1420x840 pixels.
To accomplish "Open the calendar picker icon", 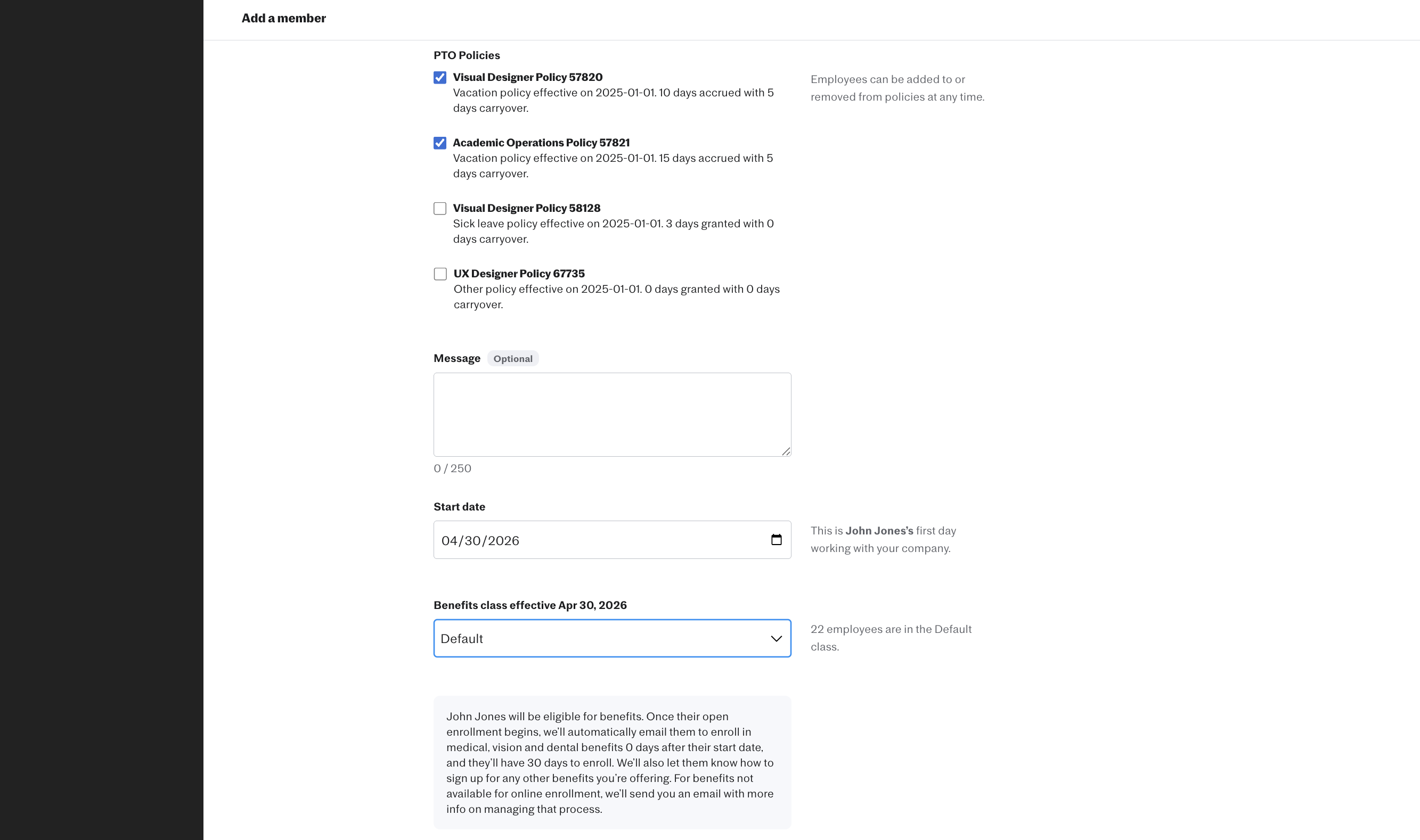I will pos(776,540).
